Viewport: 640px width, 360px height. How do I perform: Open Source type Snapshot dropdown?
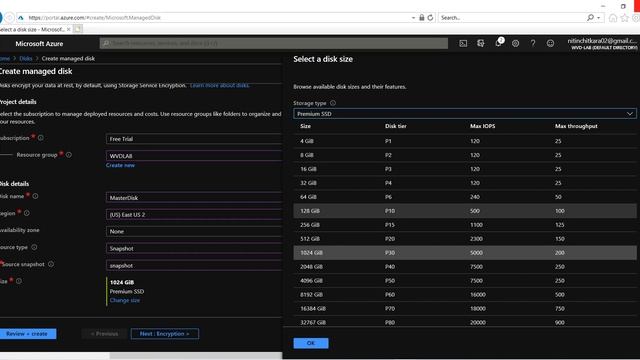[x=194, y=248]
